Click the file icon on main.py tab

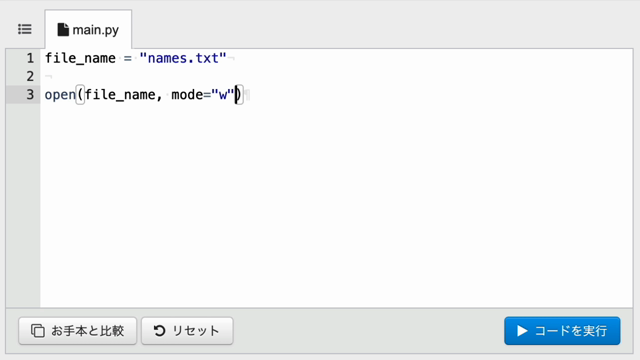click(x=63, y=29)
